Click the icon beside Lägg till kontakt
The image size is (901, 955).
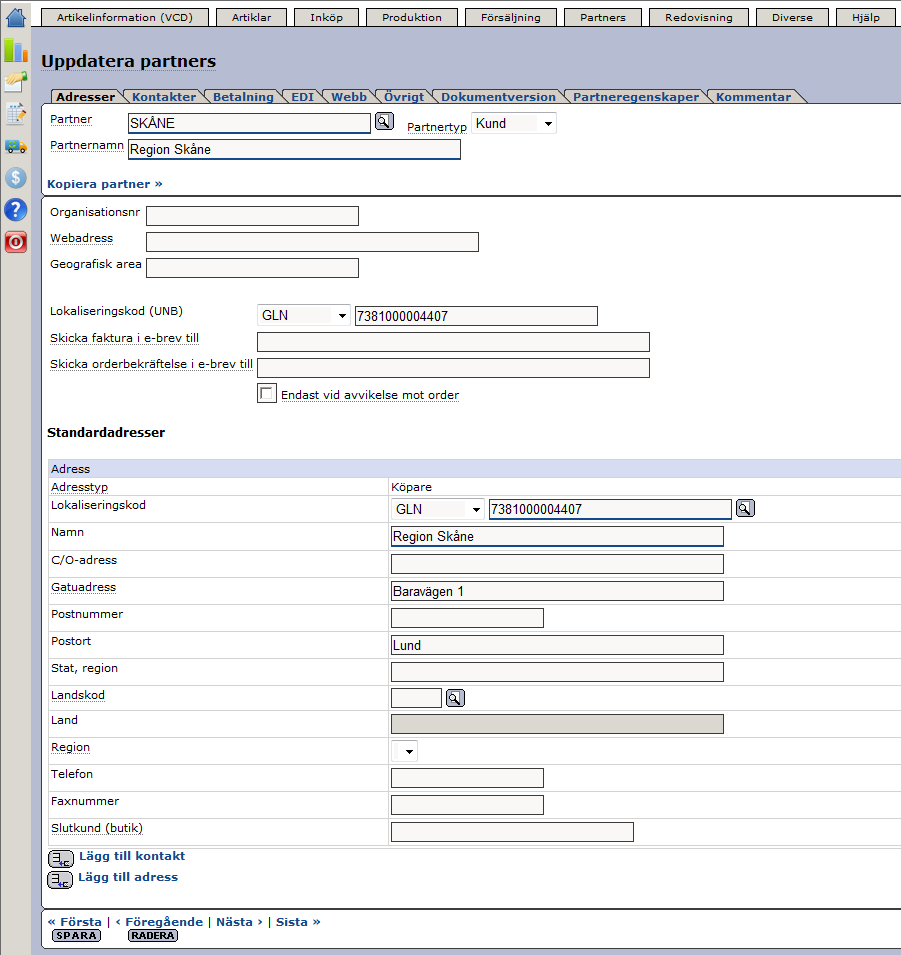(60, 859)
